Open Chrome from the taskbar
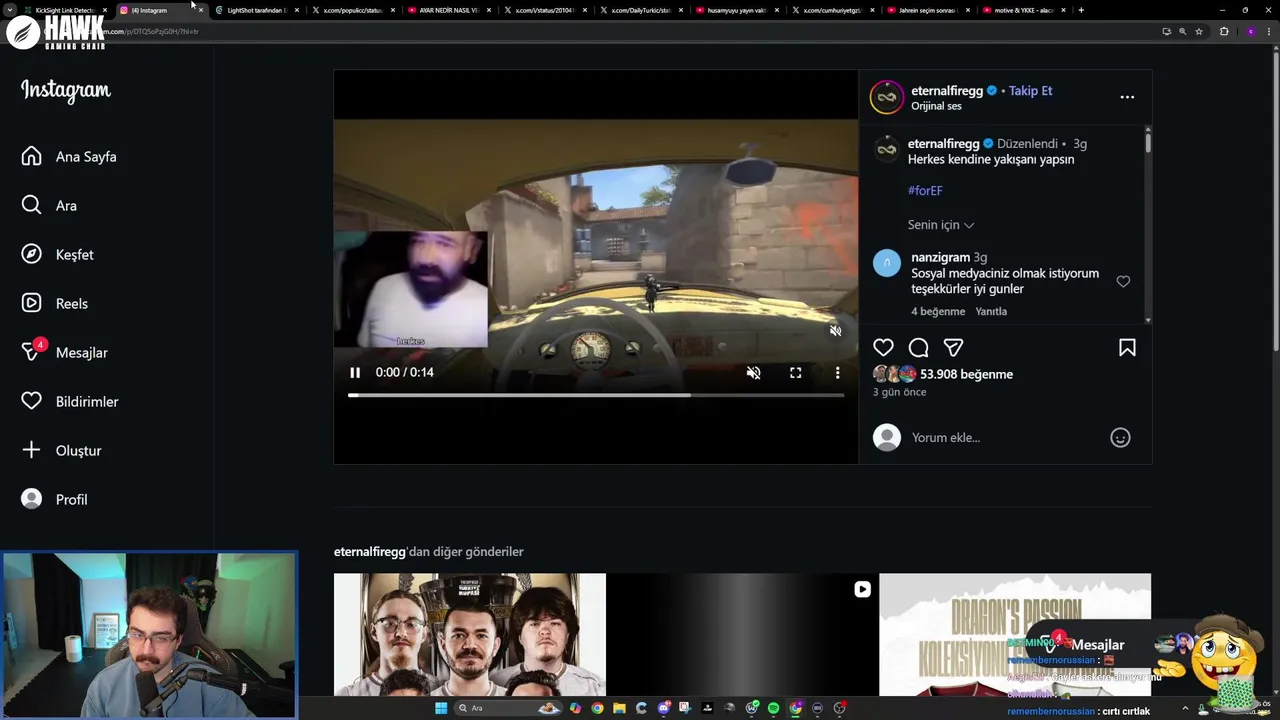Viewport: 1280px width, 720px height. [597, 708]
